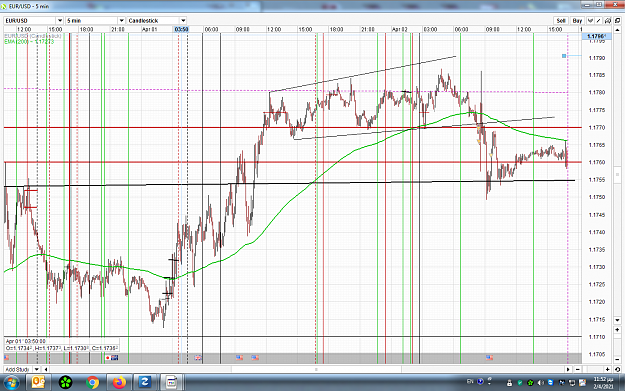Click the EMA(200) indicator label
The height and width of the screenshot is (391, 625).
29,41
